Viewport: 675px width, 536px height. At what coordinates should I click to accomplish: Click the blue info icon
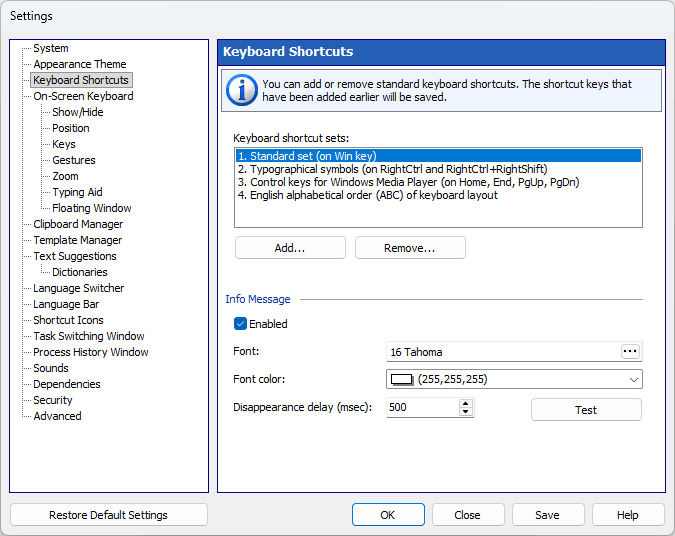pyautogui.click(x=242, y=90)
